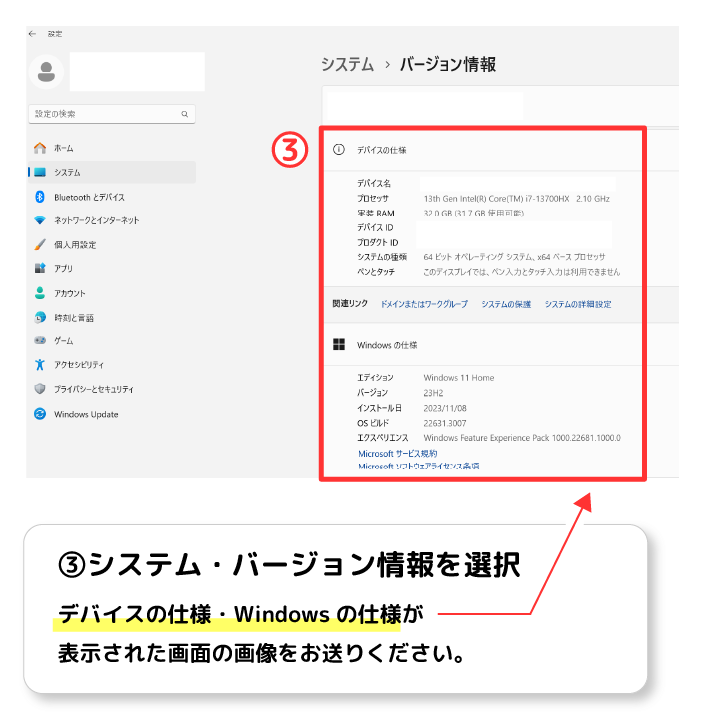Click the アクセシビリティ person icon
This screenshot has height=725, width=707.
click(x=40, y=365)
